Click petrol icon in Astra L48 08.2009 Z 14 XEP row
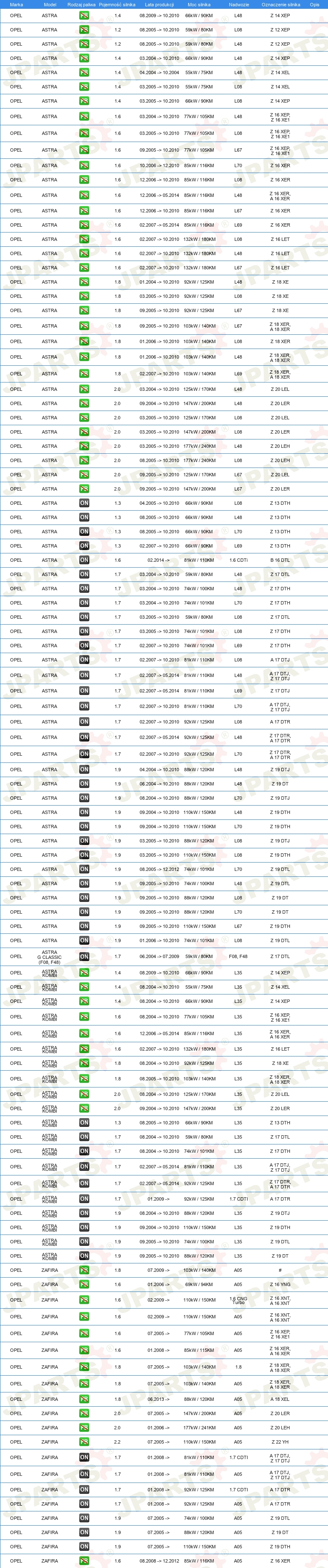 (84, 15)
